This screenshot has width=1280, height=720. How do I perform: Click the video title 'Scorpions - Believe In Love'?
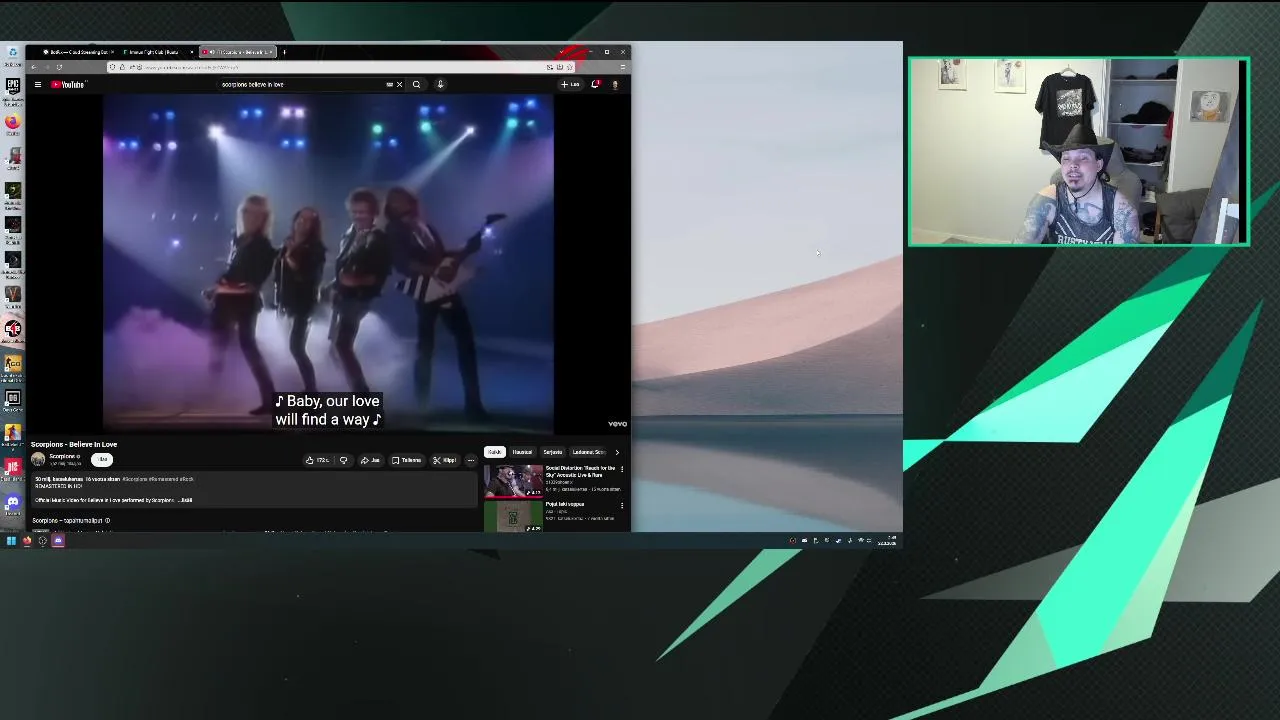tap(74, 444)
